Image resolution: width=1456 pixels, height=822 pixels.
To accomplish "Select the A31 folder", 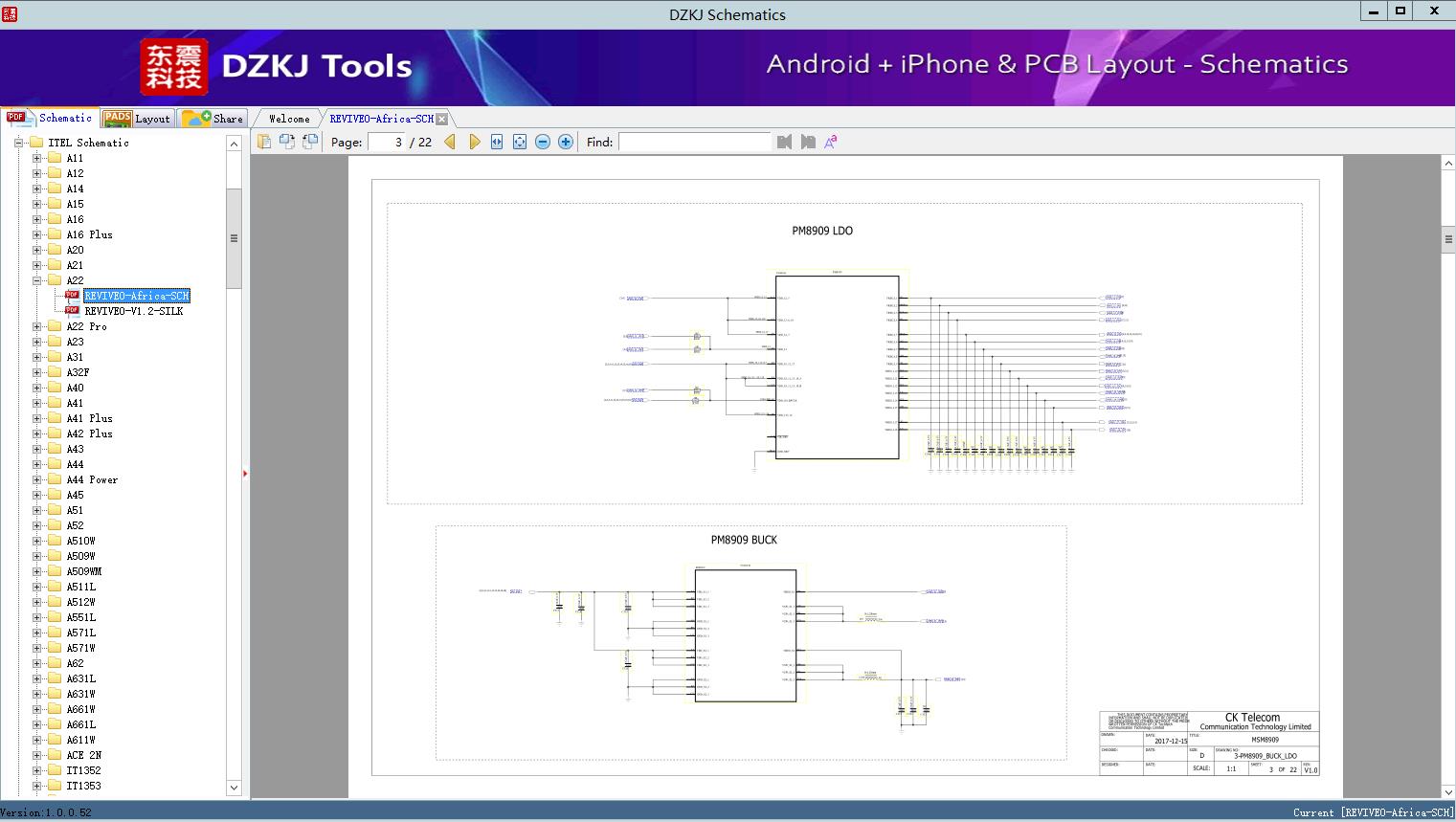I will click(x=75, y=357).
